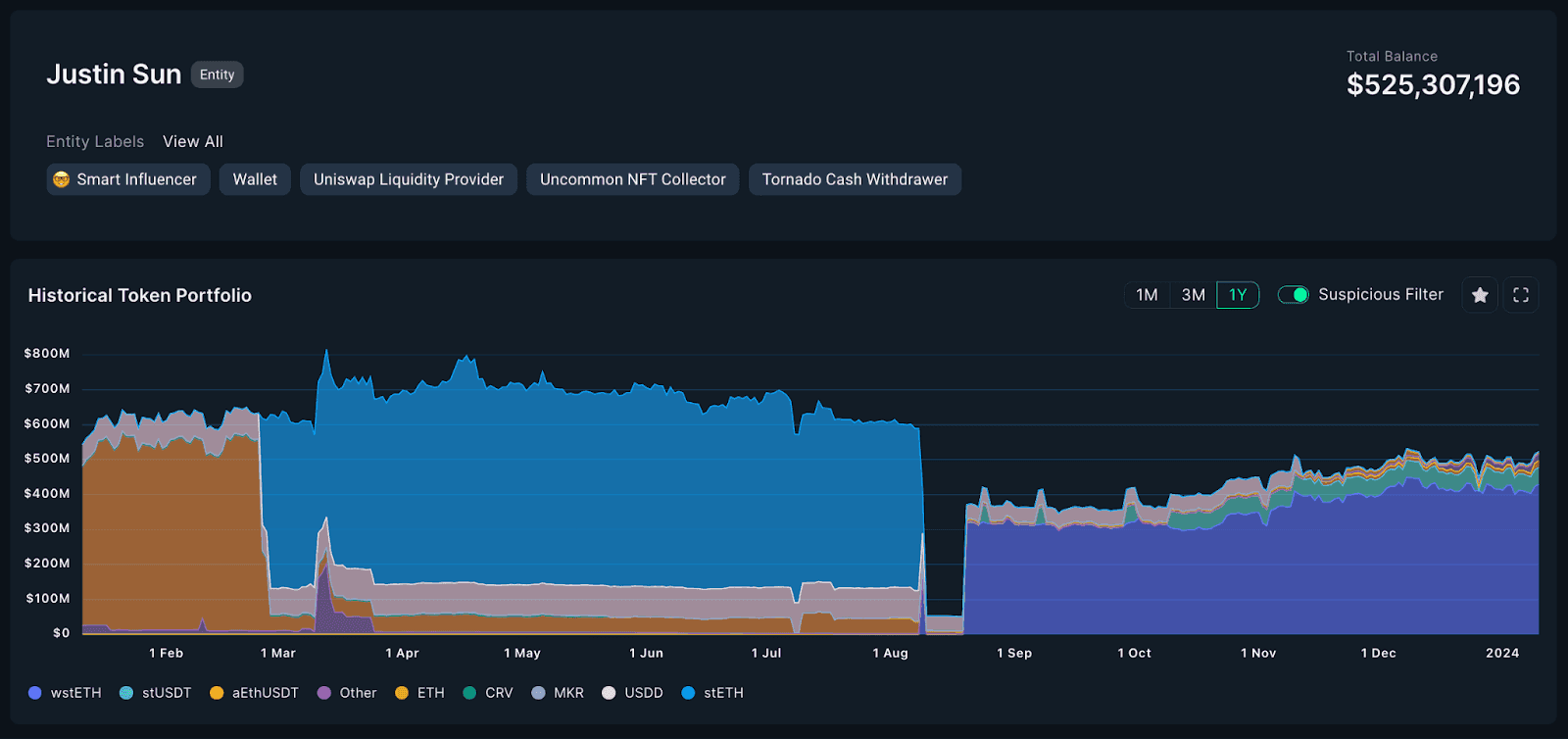The image size is (1568, 739).
Task: Click the $300M y-axis label
Action: pos(47,527)
